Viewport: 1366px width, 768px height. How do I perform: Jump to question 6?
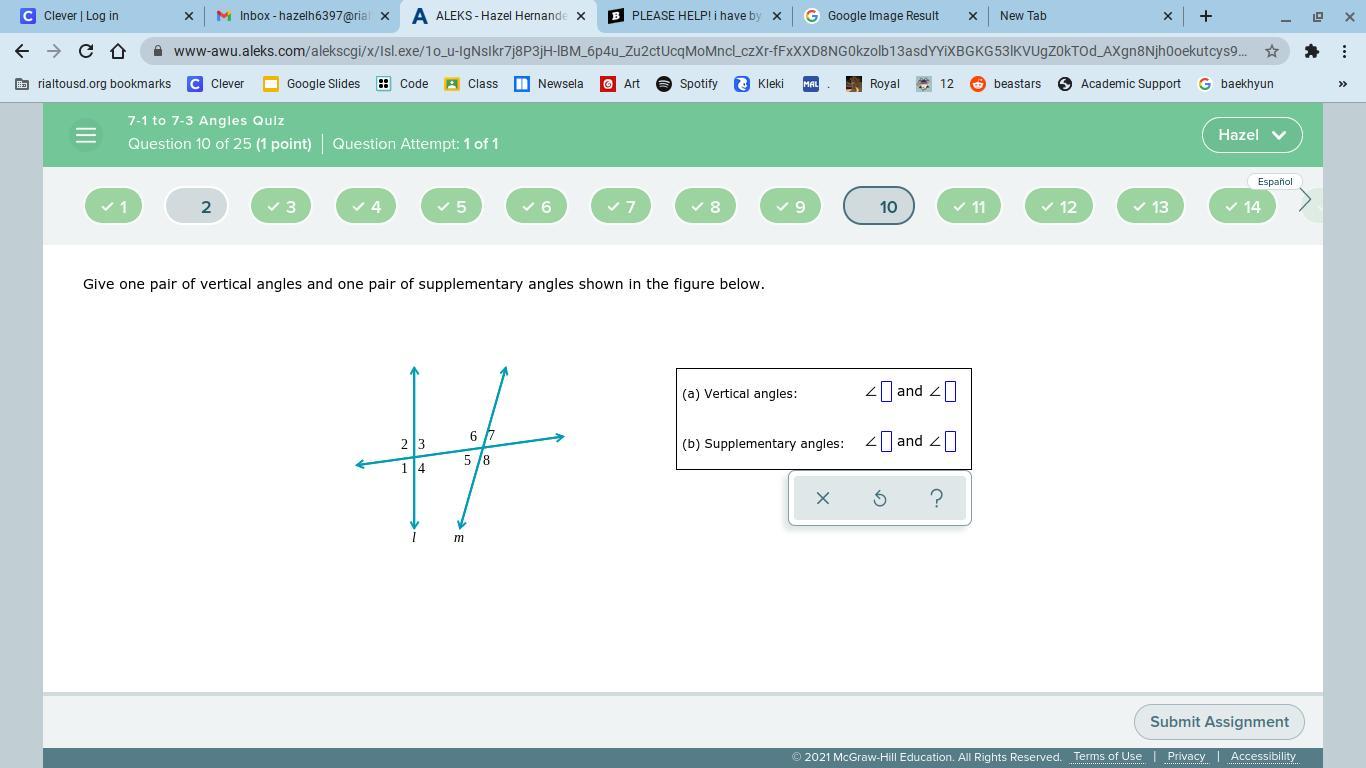click(536, 207)
